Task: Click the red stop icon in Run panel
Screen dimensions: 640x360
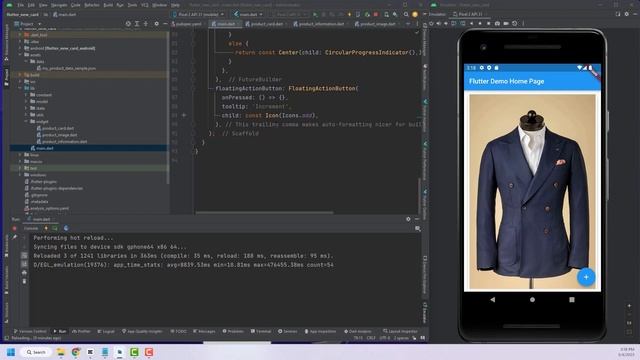Action: point(14,228)
